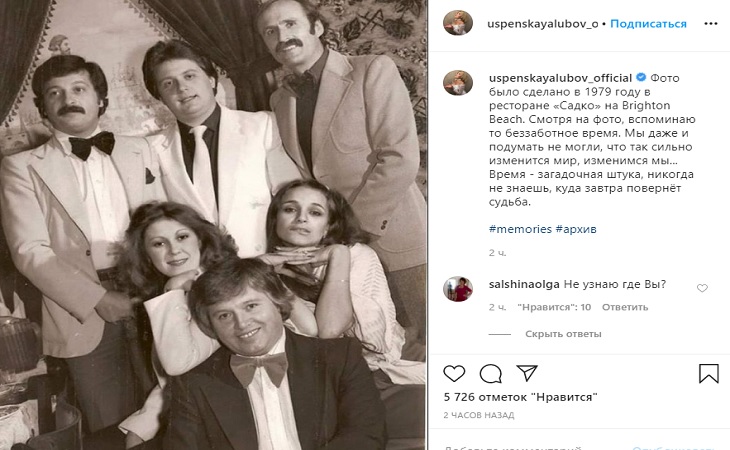Viewport: 730px width, 450px height.
Task: Save the post with the bookmark icon
Action: 708,374
